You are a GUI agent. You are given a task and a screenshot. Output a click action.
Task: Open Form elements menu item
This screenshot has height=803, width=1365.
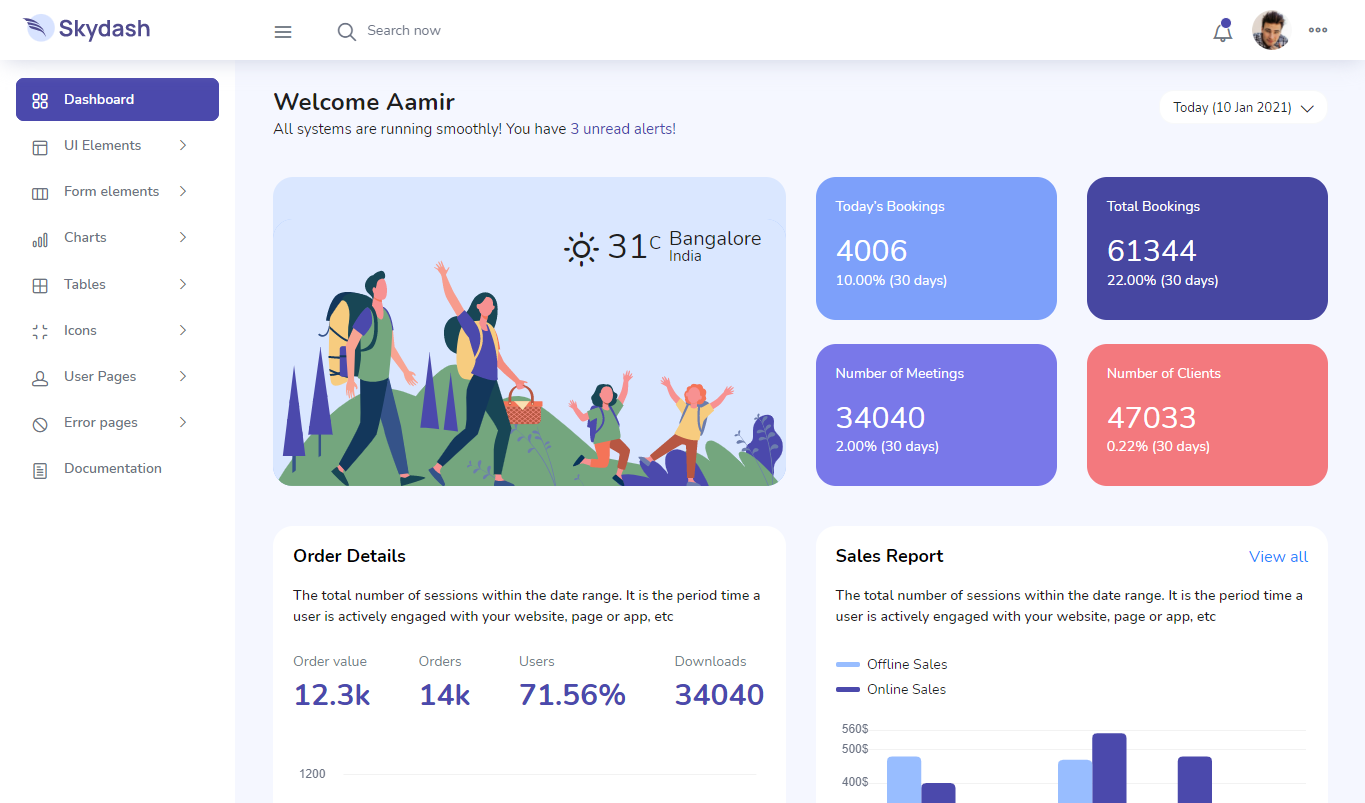pyautogui.click(x=117, y=191)
